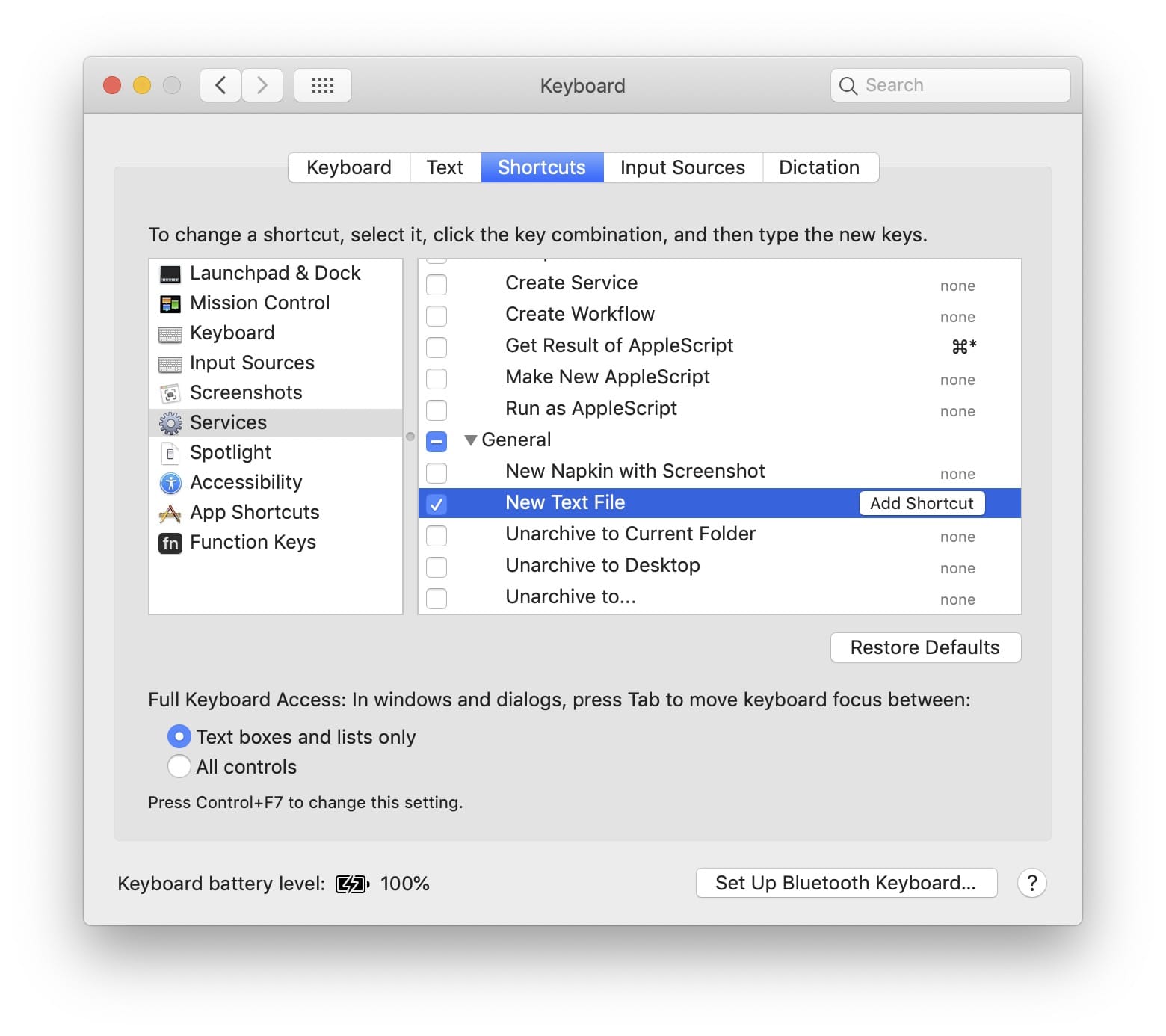Click Set Up Bluetooth Keyboard
This screenshot has width=1166, height=1036.
845,883
